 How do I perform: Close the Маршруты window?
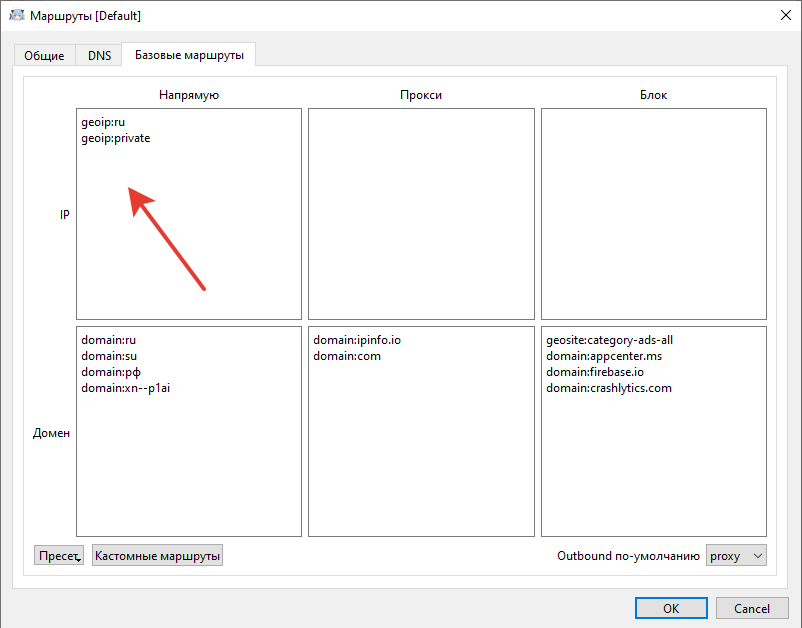pyautogui.click(x=786, y=15)
